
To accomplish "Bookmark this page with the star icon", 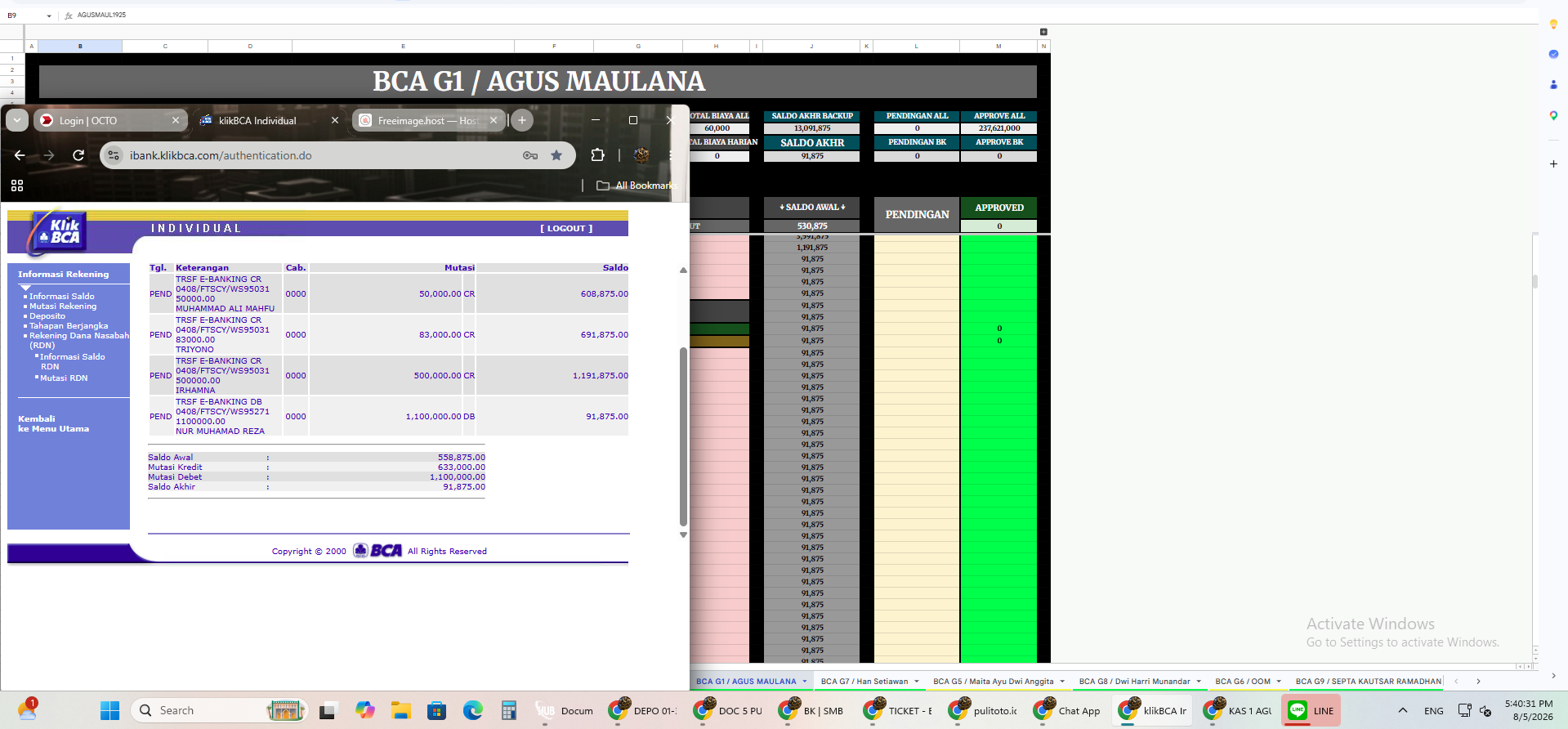I will [556, 155].
